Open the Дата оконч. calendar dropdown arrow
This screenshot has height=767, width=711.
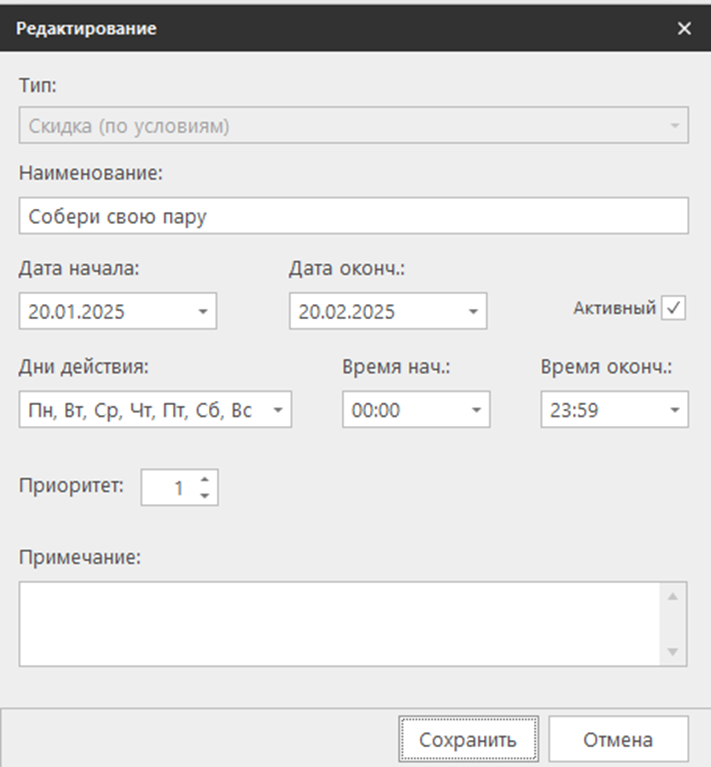[x=472, y=311]
